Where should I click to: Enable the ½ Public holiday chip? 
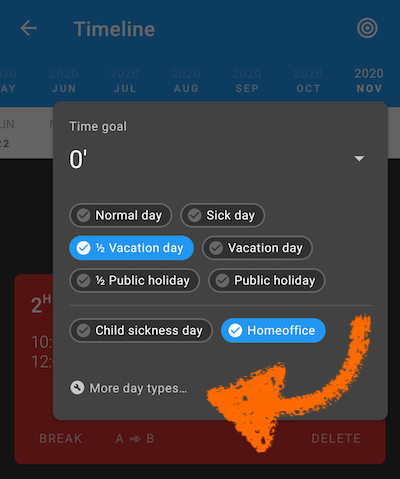tap(135, 281)
